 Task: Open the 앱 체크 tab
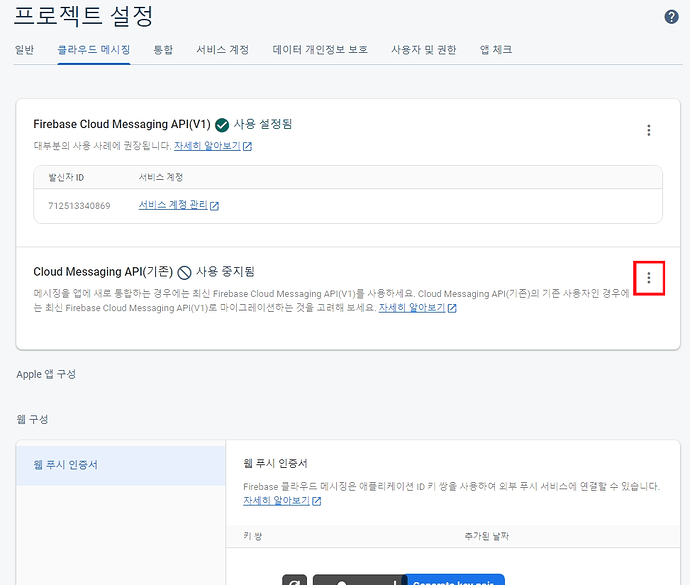click(496, 50)
